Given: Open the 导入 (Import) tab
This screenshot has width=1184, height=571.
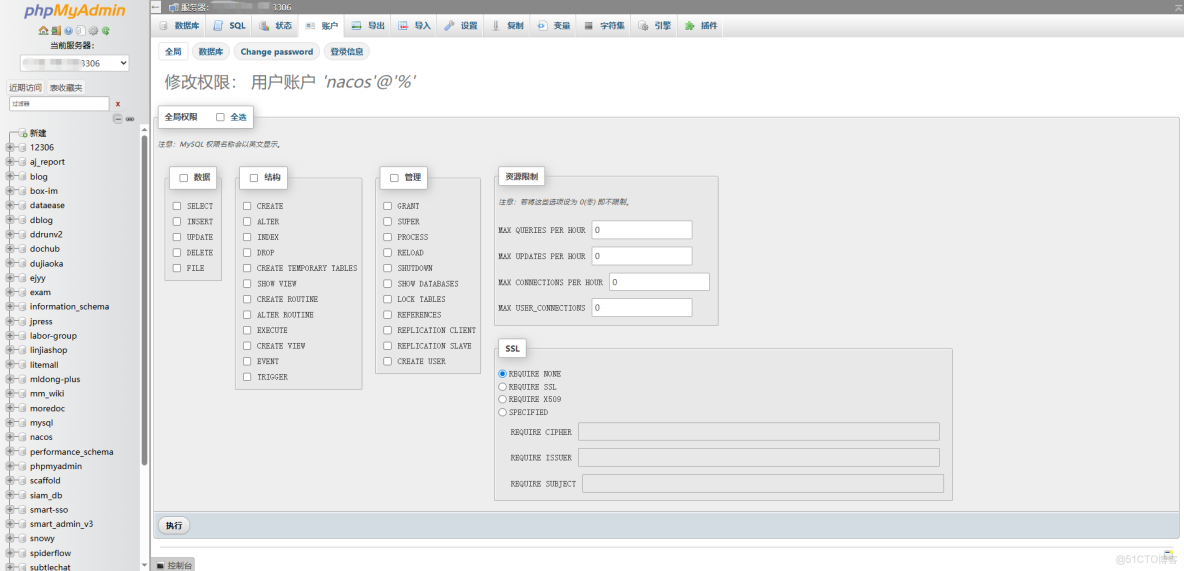Looking at the screenshot, I should 415,26.
